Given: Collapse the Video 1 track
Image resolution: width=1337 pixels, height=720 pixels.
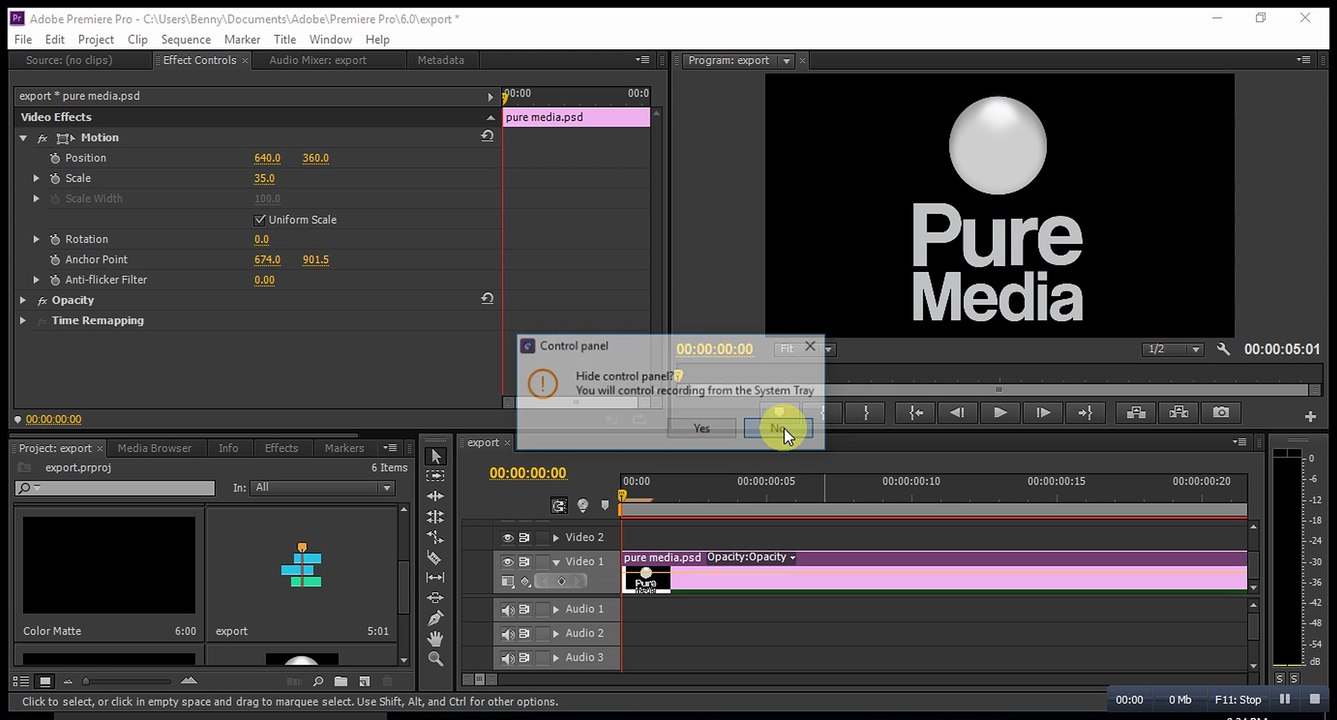Looking at the screenshot, I should [x=556, y=562].
